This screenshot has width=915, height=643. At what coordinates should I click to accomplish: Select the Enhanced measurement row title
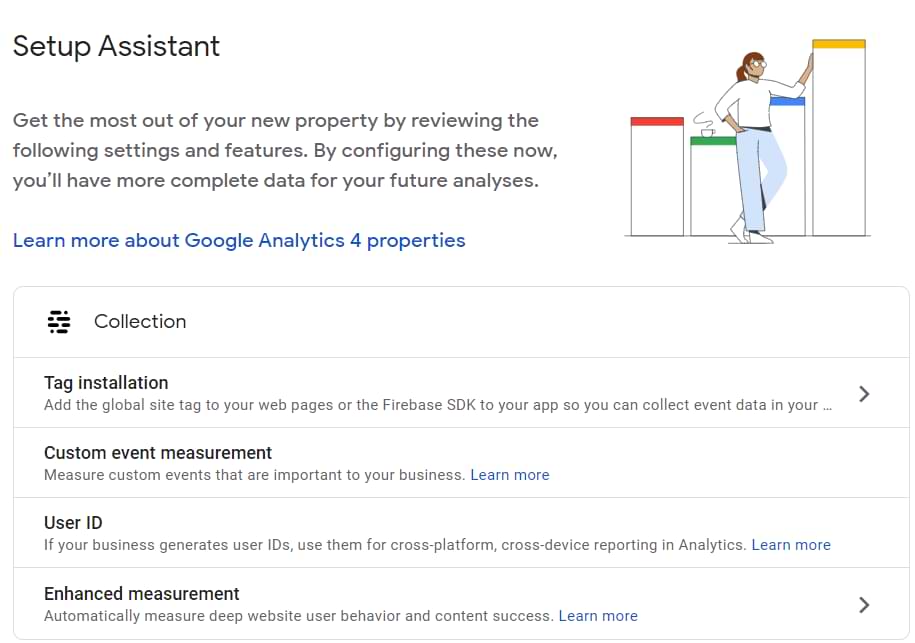click(142, 593)
